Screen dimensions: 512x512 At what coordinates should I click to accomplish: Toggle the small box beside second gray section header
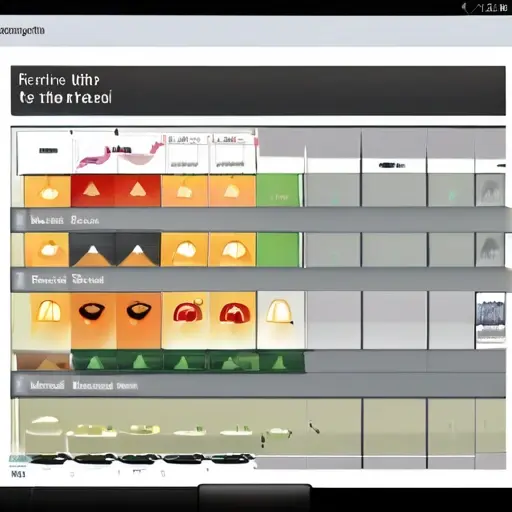tap(20, 280)
